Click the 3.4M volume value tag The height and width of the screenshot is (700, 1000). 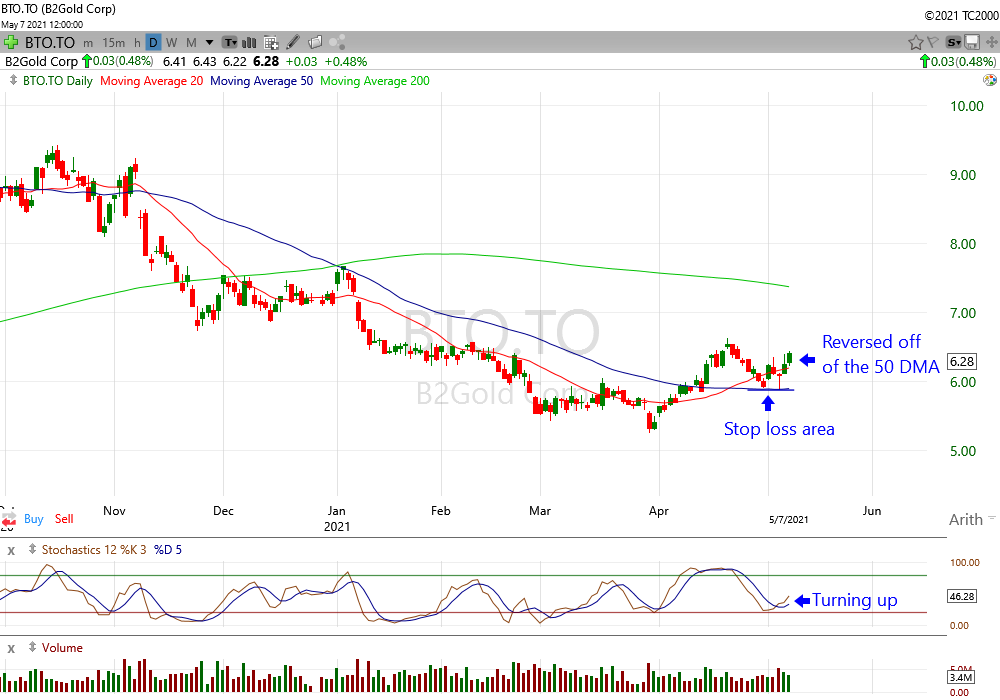pyautogui.click(x=960, y=677)
